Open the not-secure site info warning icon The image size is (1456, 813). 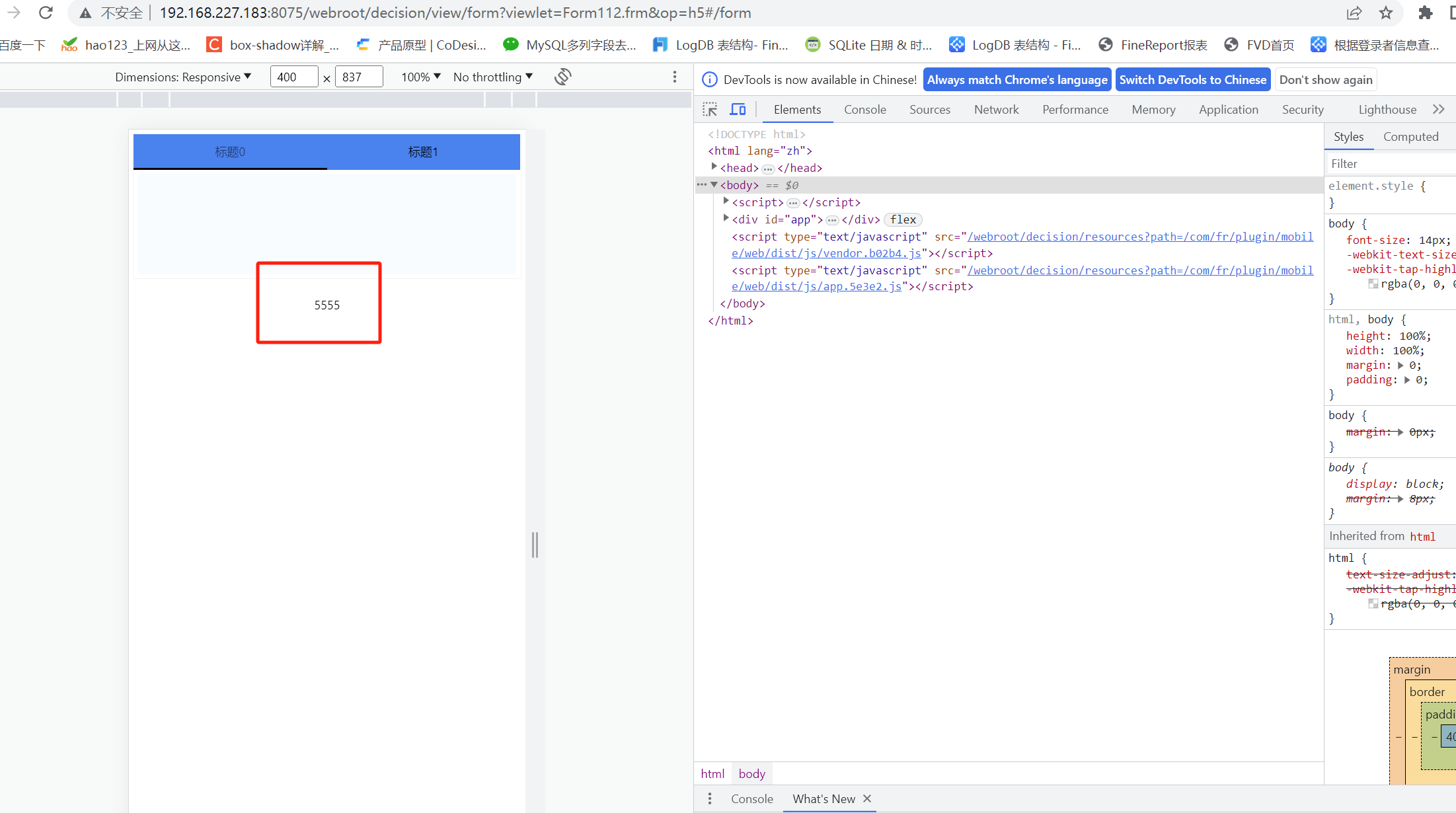click(x=85, y=13)
